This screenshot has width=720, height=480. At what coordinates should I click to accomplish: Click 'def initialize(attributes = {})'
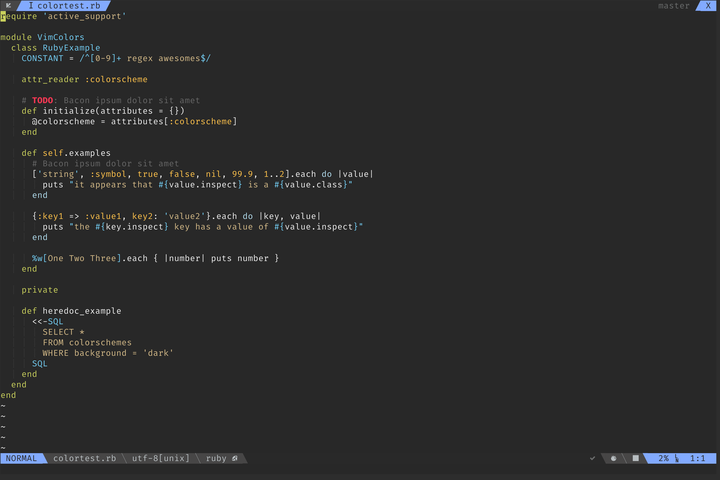point(103,111)
